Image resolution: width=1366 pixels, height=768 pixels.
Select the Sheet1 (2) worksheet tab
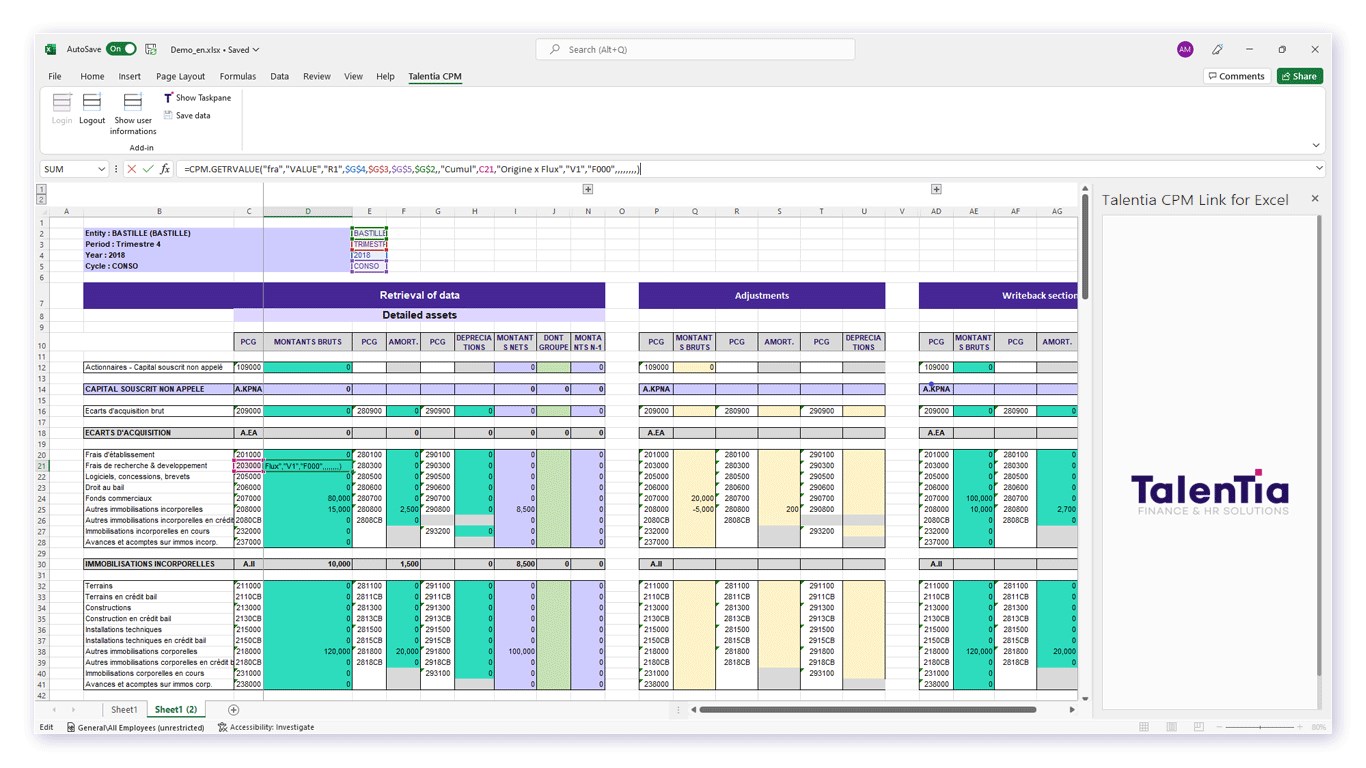[176, 709]
